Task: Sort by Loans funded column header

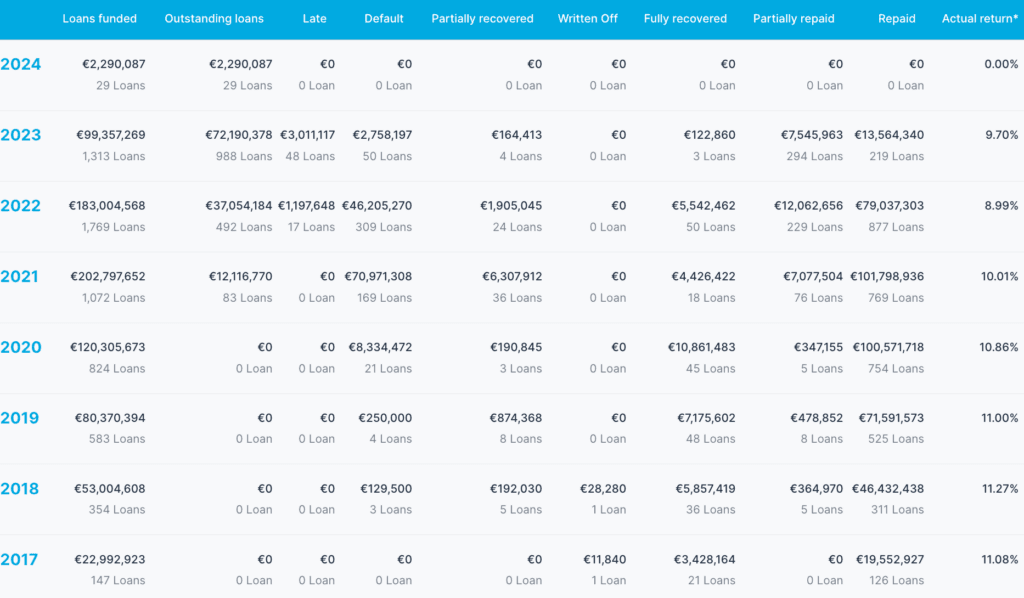Action: point(99,19)
